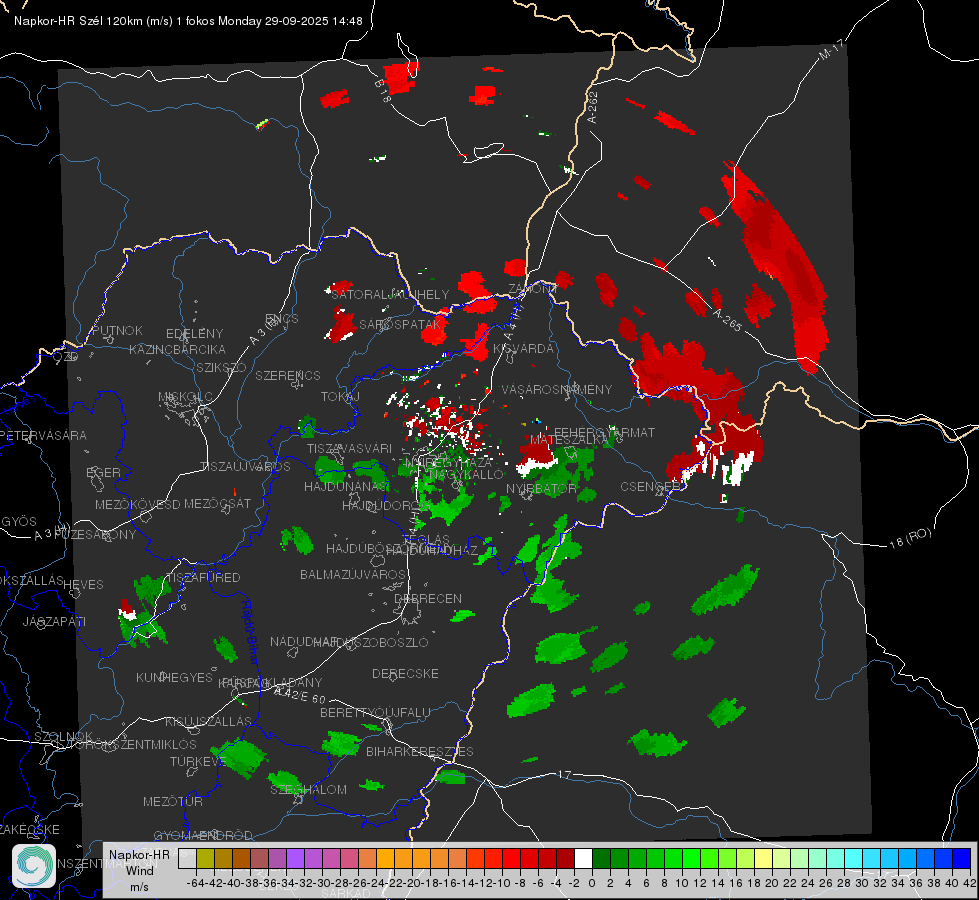
Task: Click the 'Napkor-HR Wind m/s' legend label
Action: (139, 870)
